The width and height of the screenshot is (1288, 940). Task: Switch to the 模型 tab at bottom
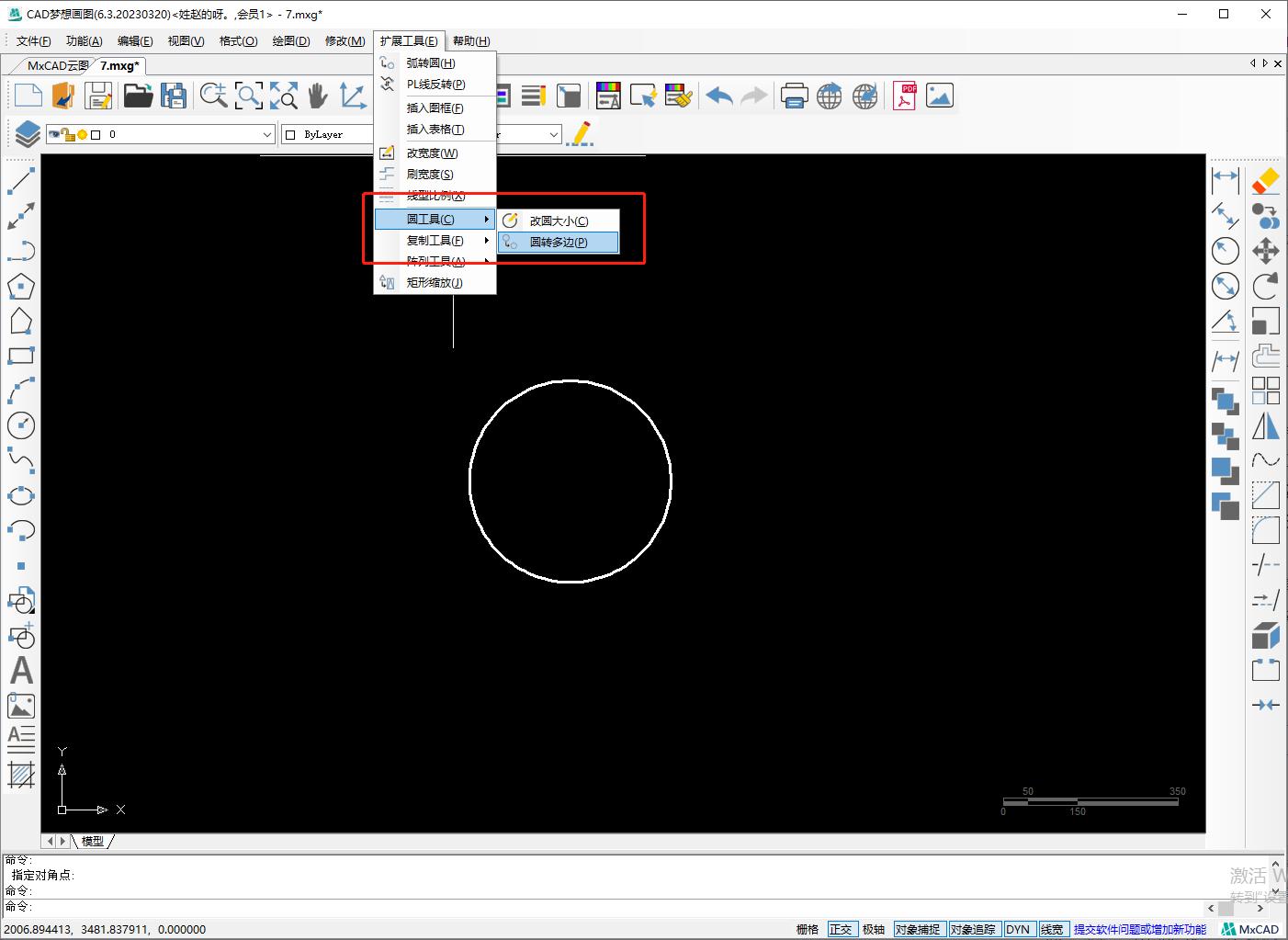click(x=93, y=840)
